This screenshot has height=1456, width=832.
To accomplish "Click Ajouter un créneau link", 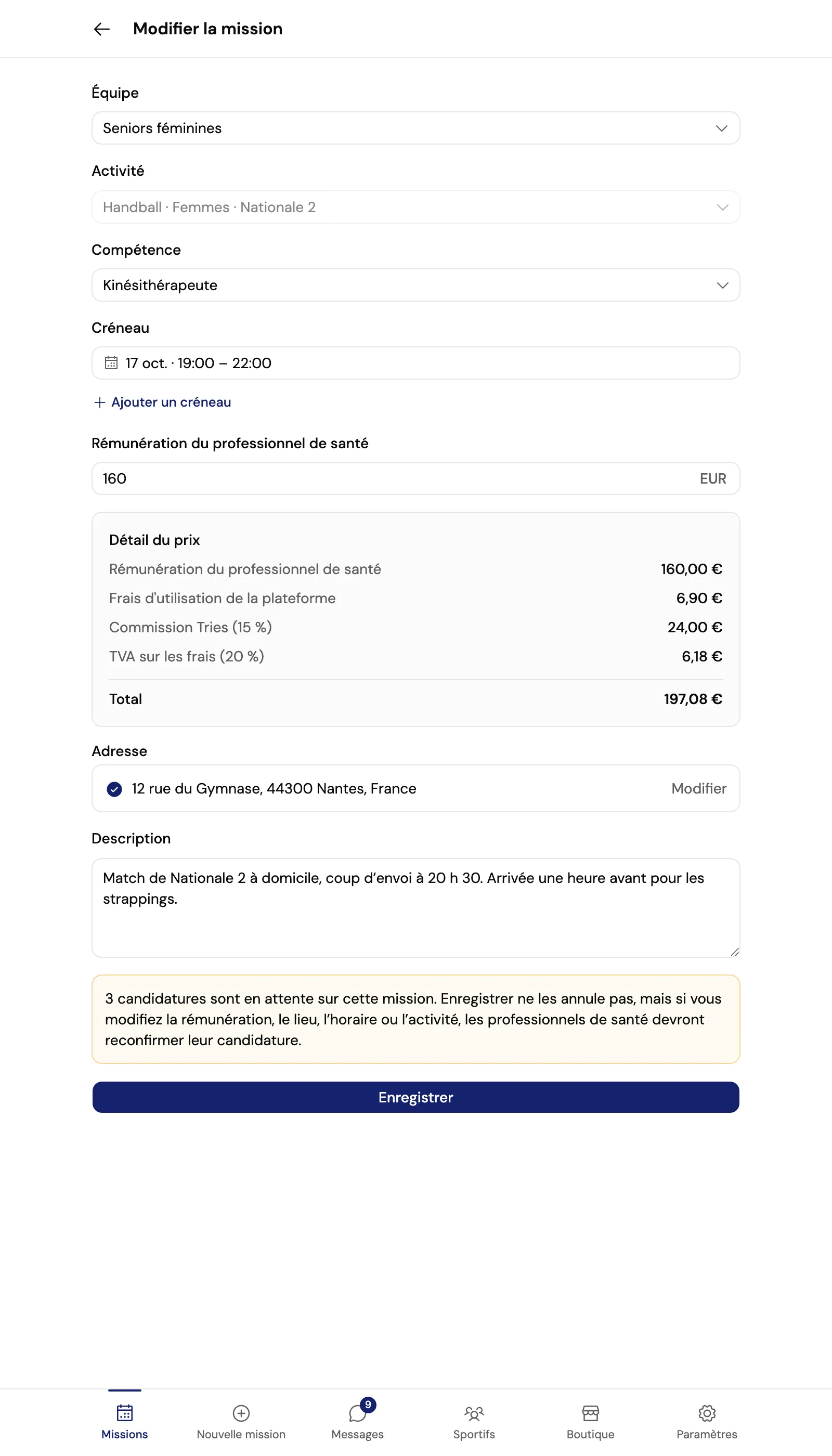I will click(x=171, y=402).
